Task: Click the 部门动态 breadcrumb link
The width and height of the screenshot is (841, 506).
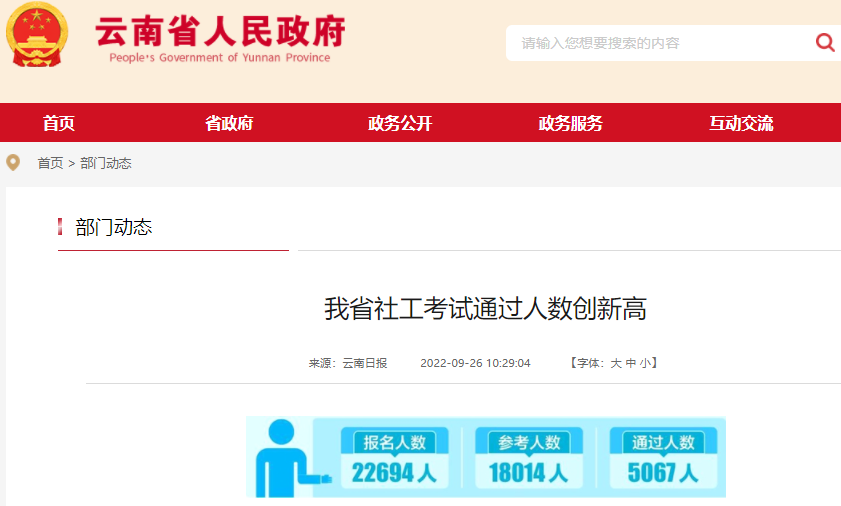Action: (106, 163)
